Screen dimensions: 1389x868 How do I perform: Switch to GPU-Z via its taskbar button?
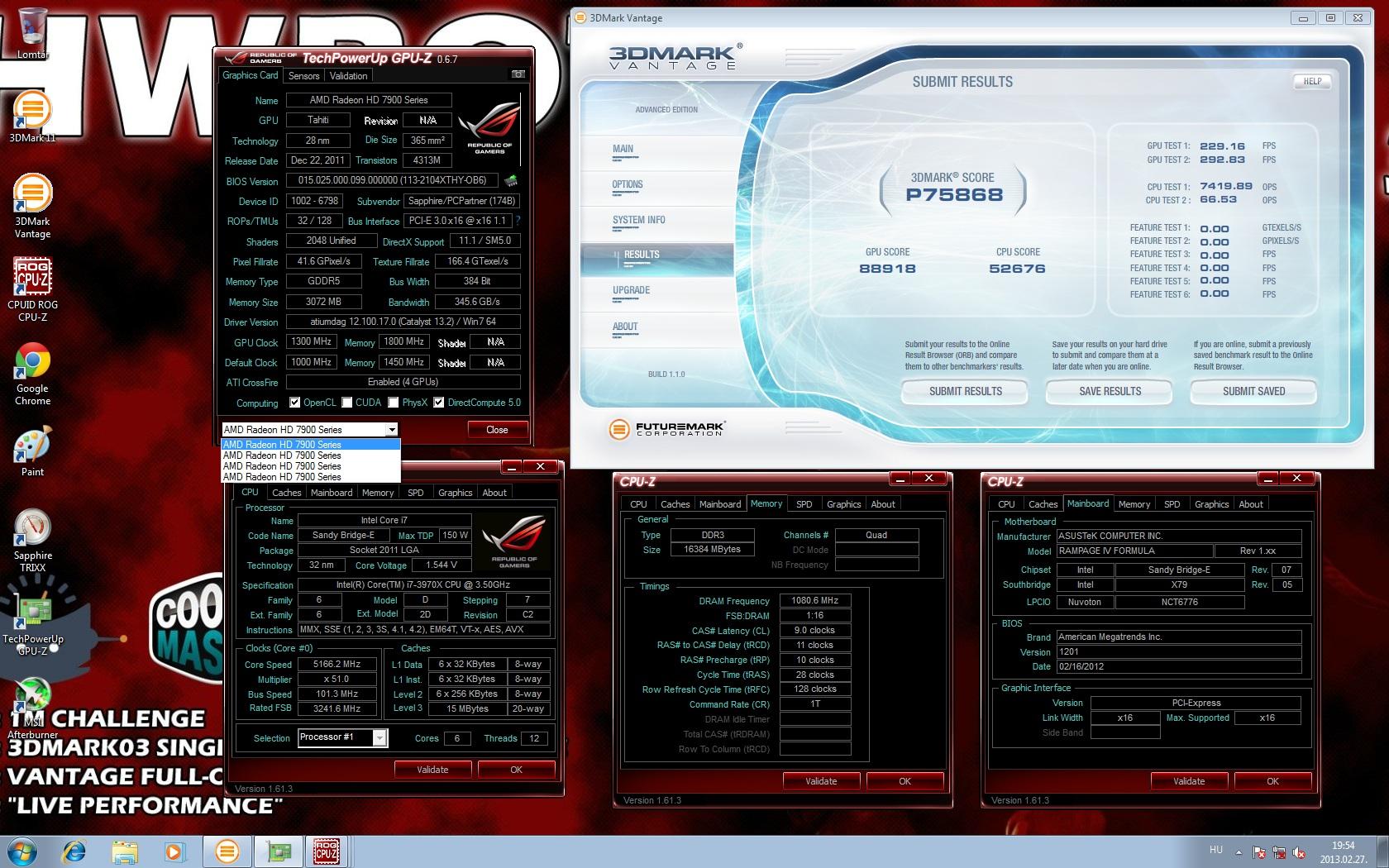click(x=277, y=851)
